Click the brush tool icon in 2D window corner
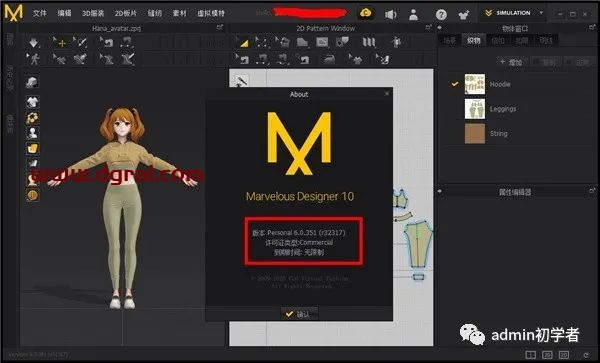This screenshot has height=363, width=600. (x=241, y=81)
